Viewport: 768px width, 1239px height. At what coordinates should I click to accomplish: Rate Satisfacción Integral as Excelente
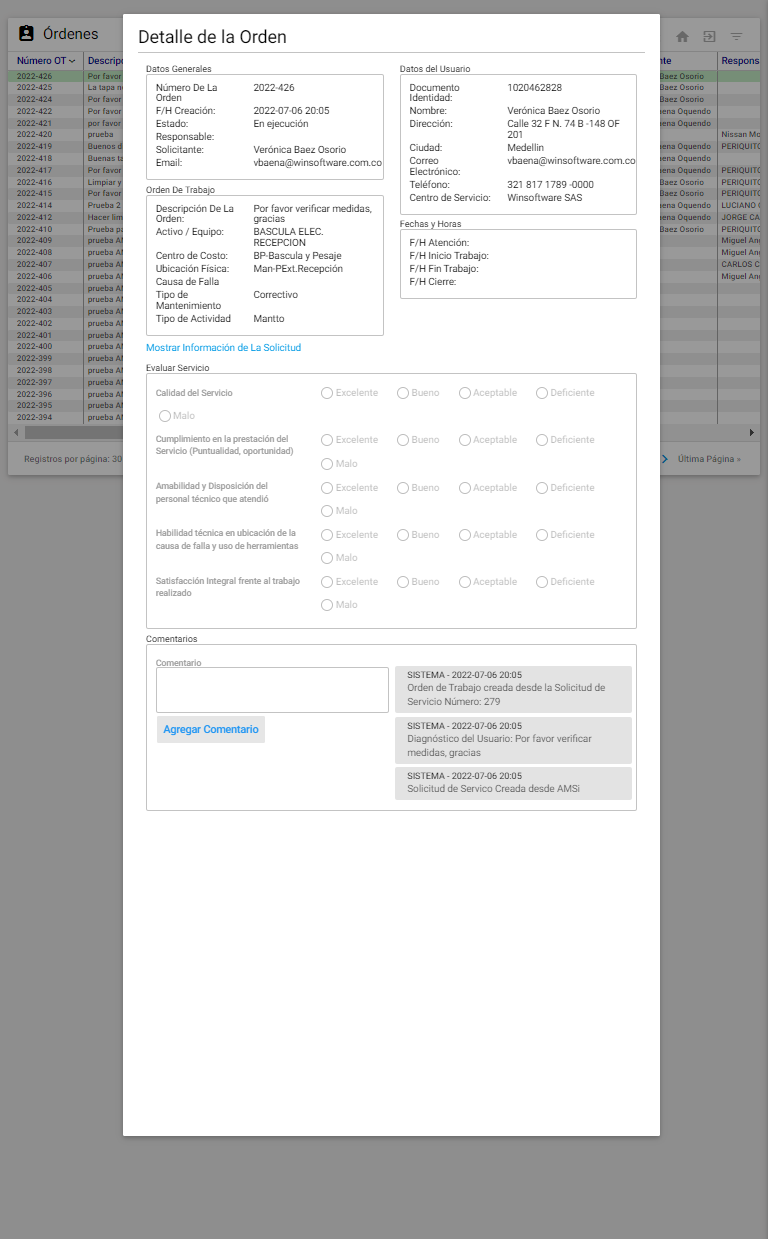(327, 582)
